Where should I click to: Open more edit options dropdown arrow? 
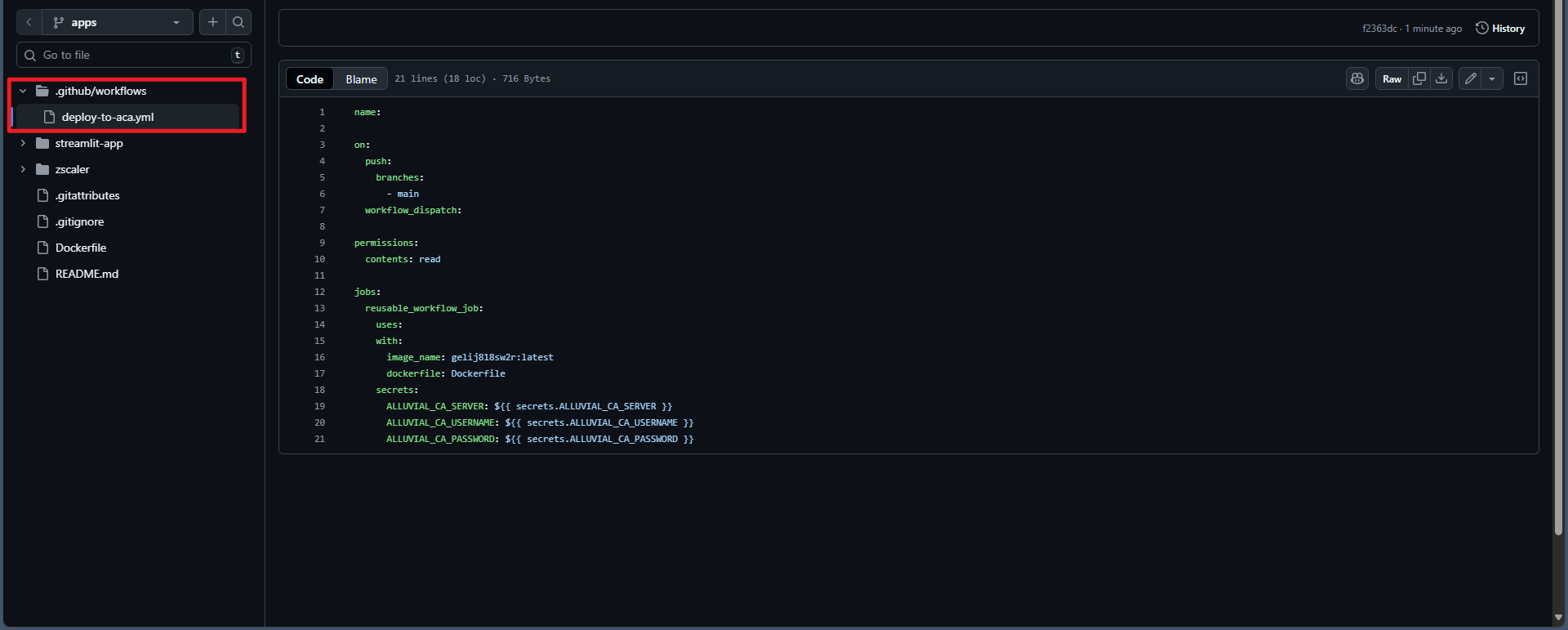pyautogui.click(x=1492, y=78)
